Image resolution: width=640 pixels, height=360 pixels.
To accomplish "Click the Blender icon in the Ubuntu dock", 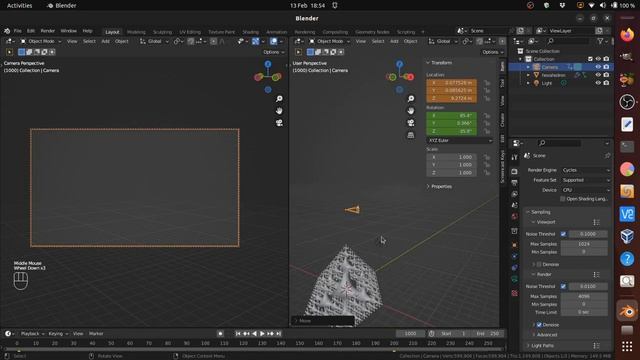I will click(627, 312).
